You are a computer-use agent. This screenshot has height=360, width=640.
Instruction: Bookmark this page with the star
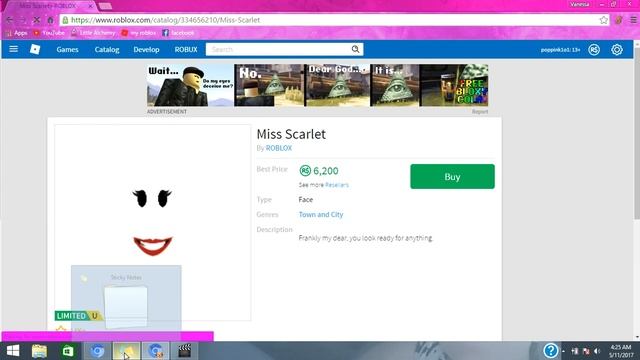click(x=603, y=20)
